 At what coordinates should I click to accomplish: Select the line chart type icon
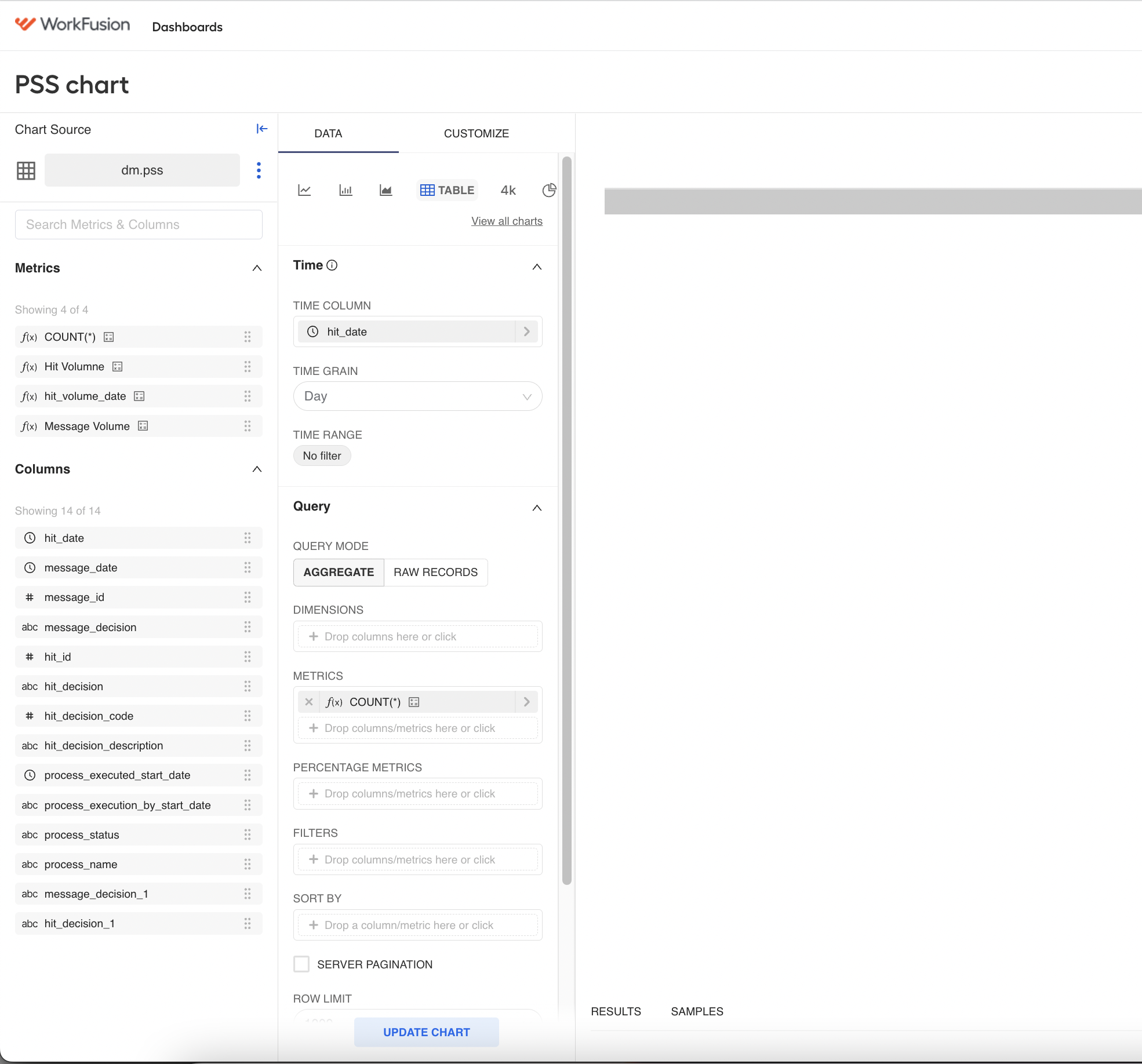[x=304, y=190]
